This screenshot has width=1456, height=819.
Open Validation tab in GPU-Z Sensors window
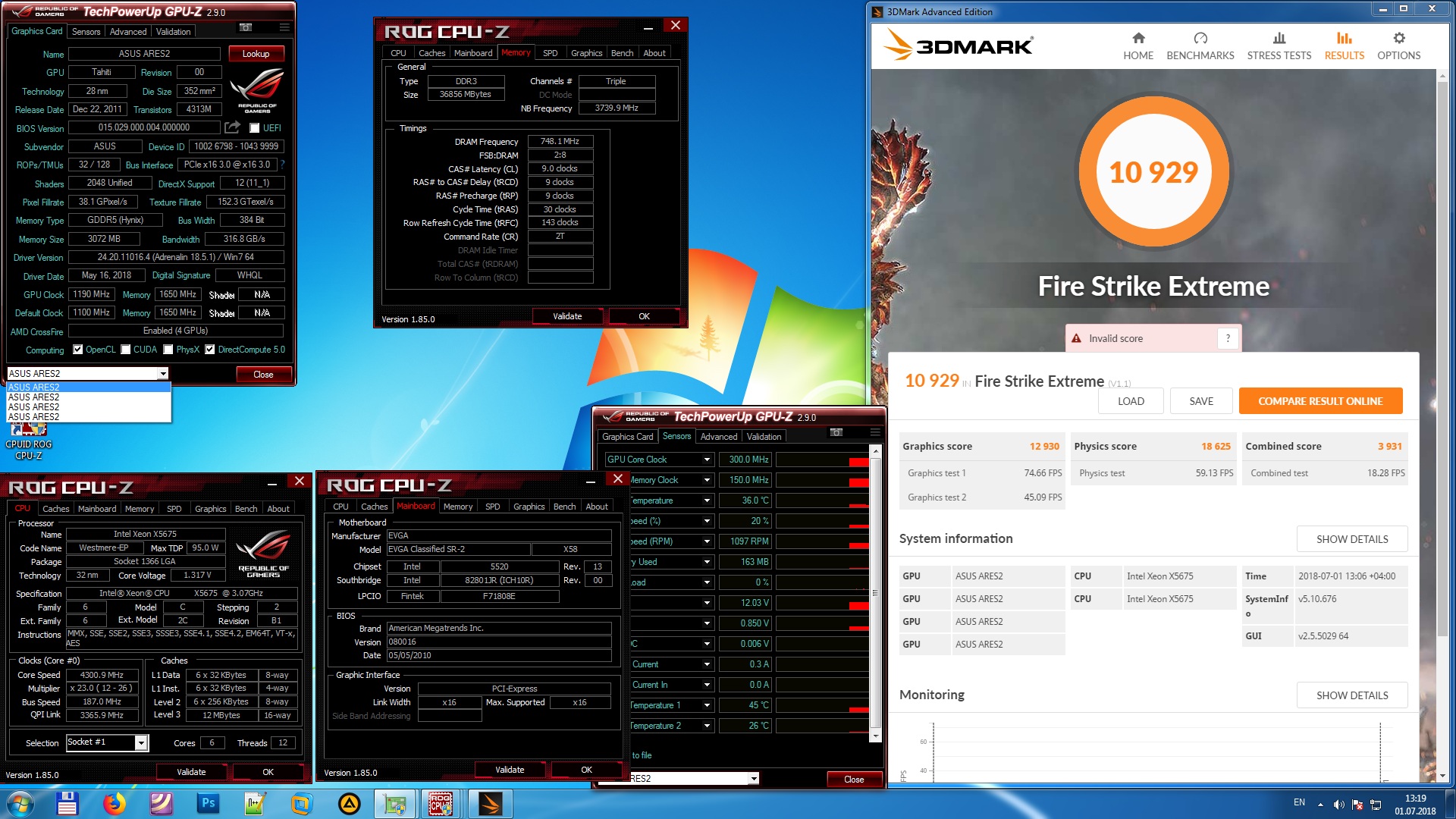click(764, 436)
